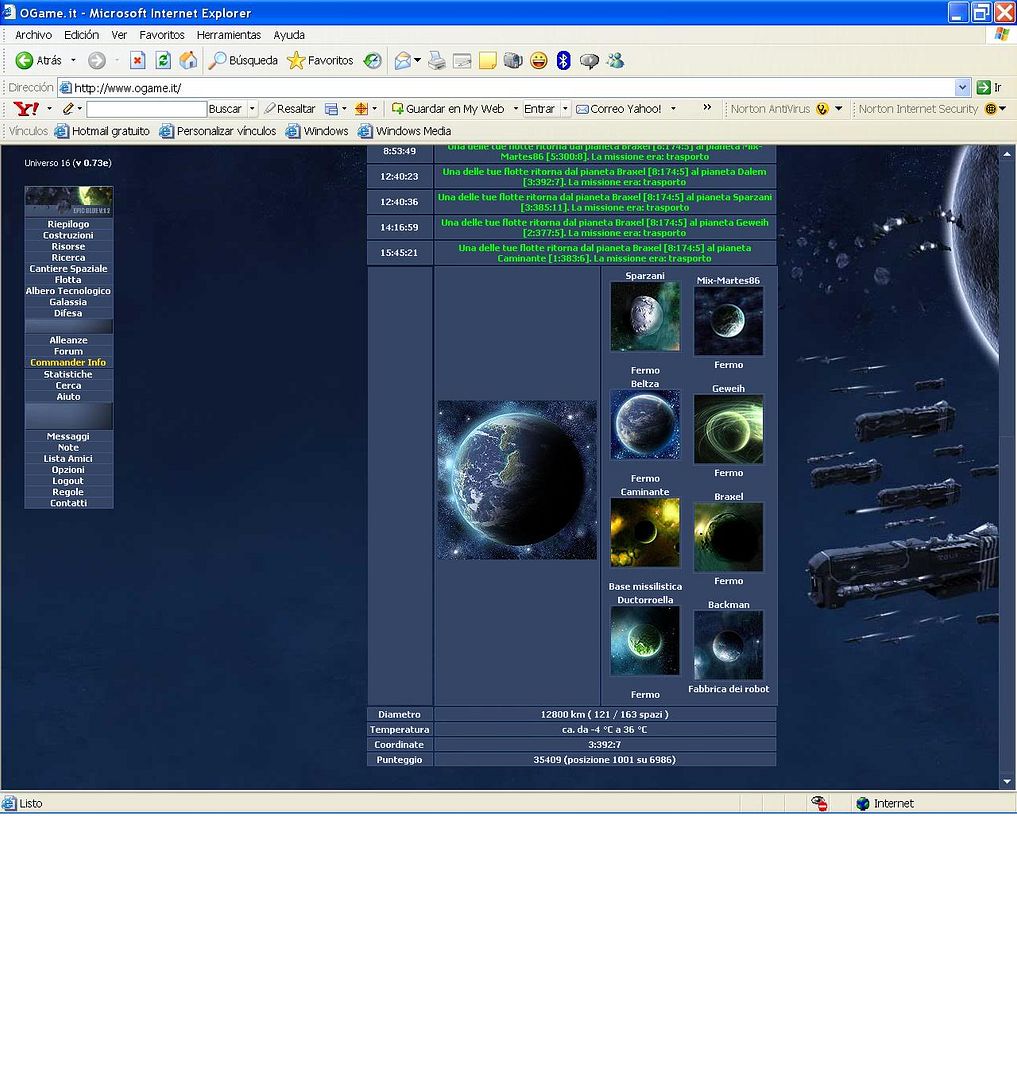Open Galassia in the game sidebar
The width and height of the screenshot is (1017, 1080).
[x=68, y=302]
